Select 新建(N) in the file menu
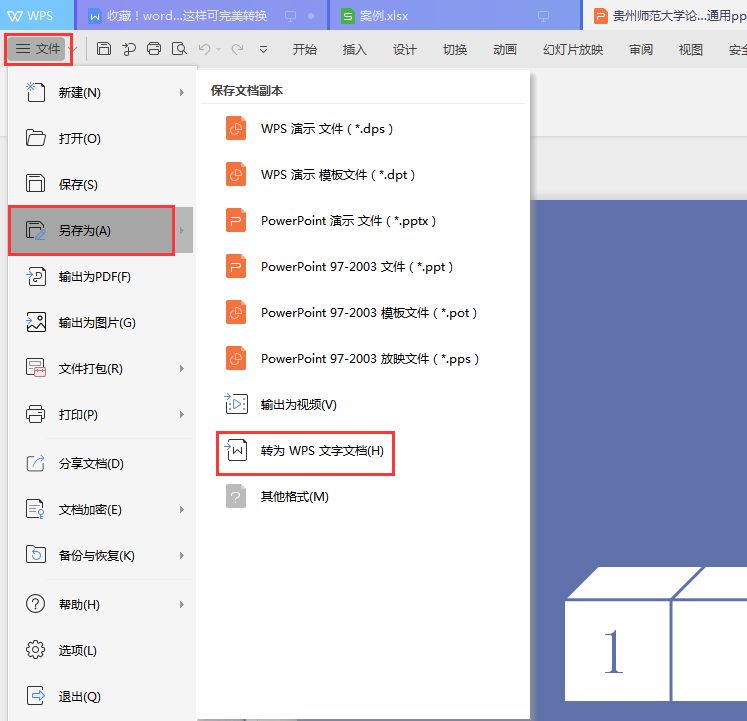 101,92
